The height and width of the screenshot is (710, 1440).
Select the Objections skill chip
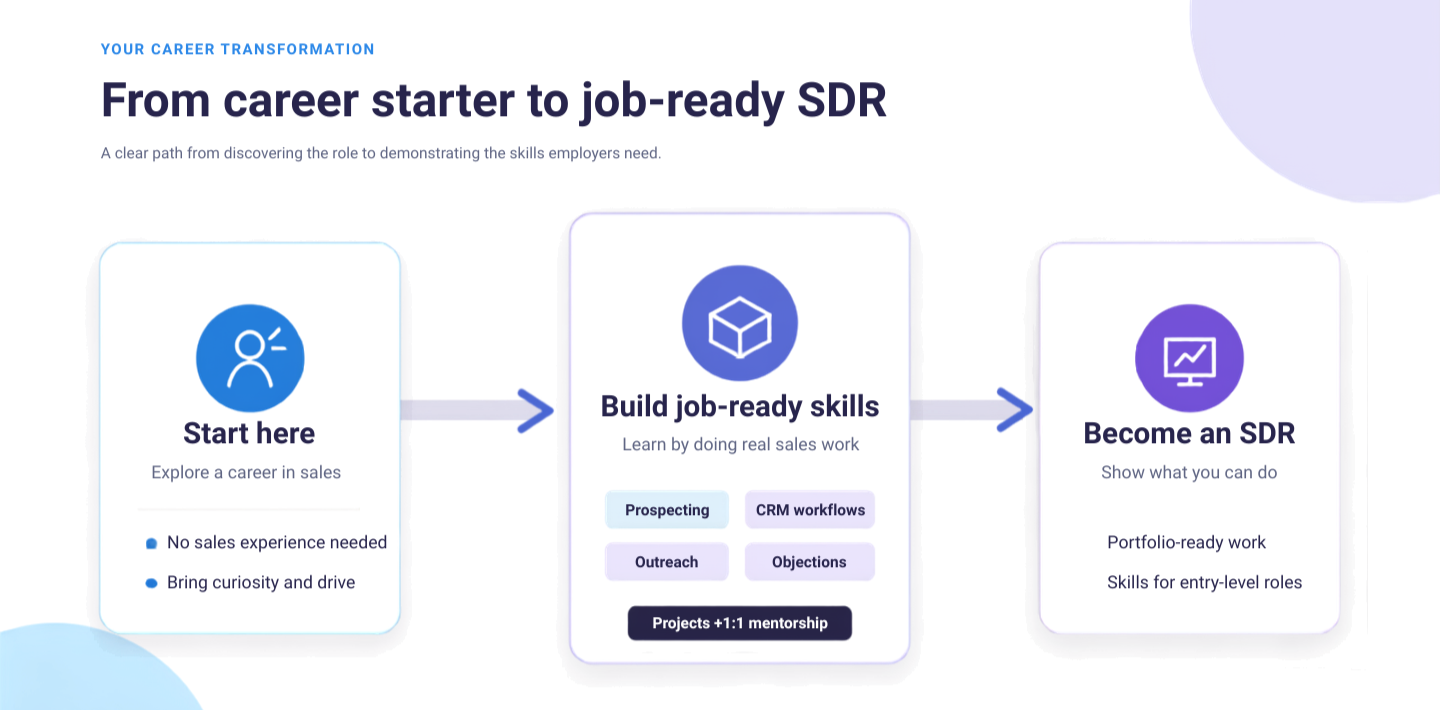(810, 562)
